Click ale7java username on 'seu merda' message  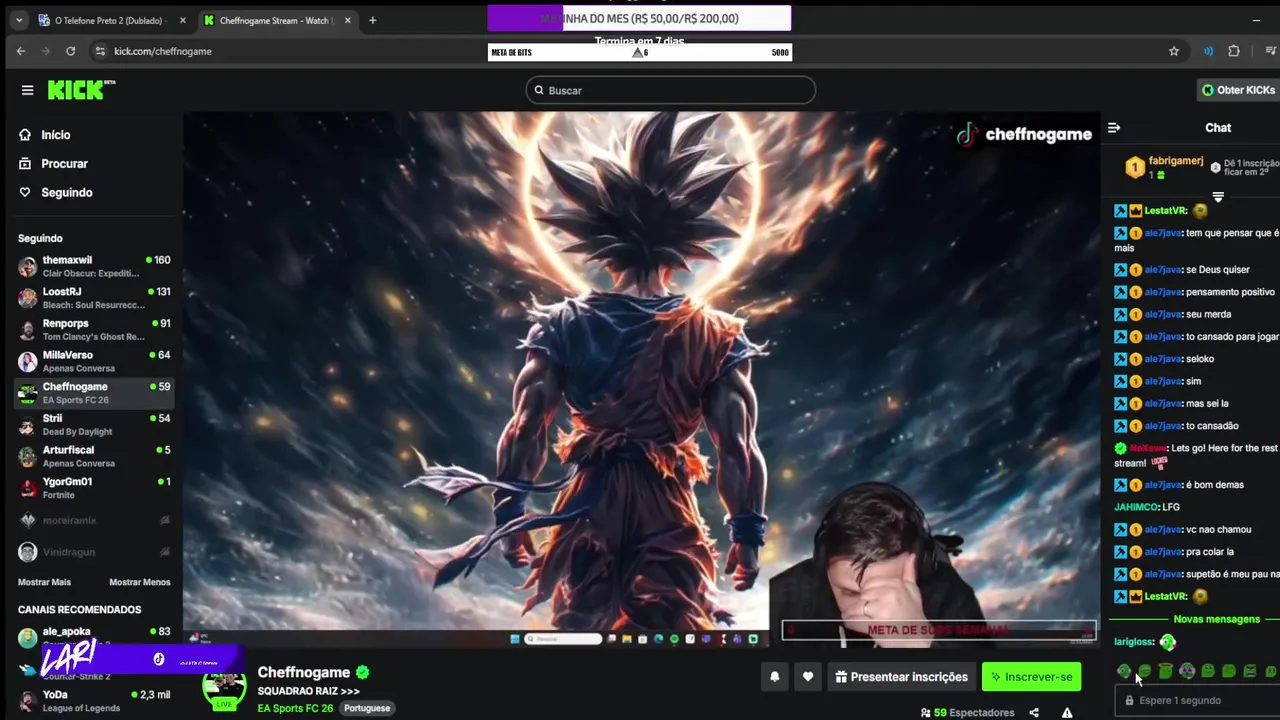pyautogui.click(x=1163, y=314)
